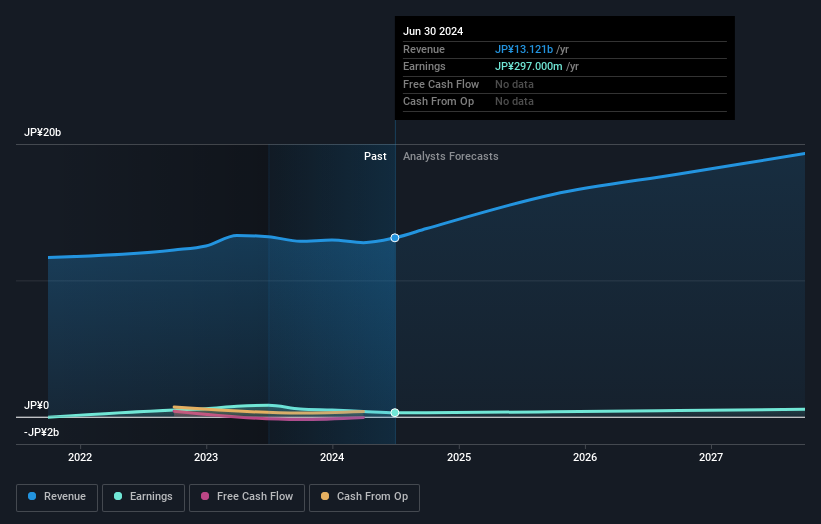This screenshot has height=524, width=821.
Task: Click the 2022 x-axis label
Action: 80,458
